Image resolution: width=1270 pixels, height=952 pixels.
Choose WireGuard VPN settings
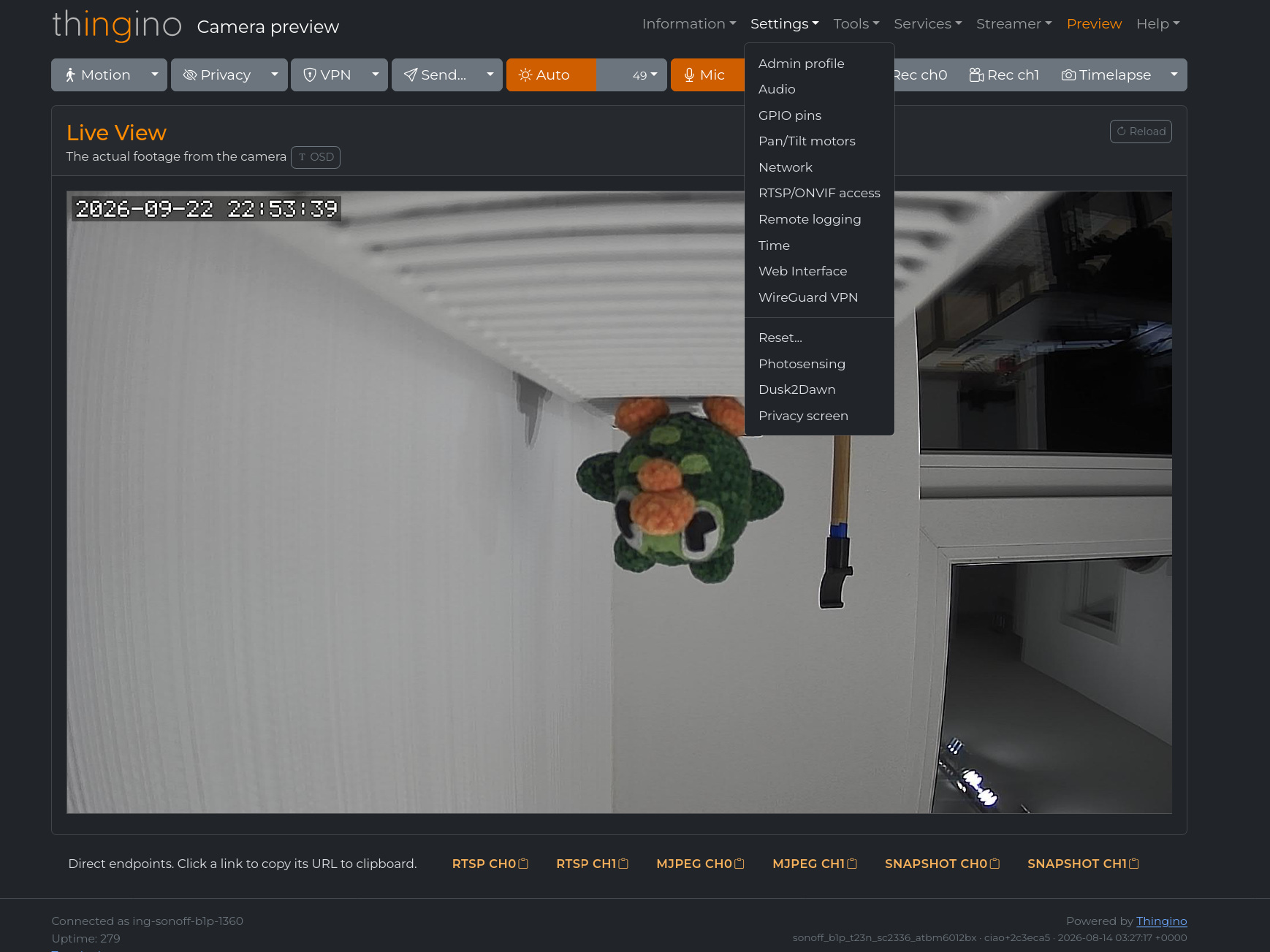tap(819, 297)
